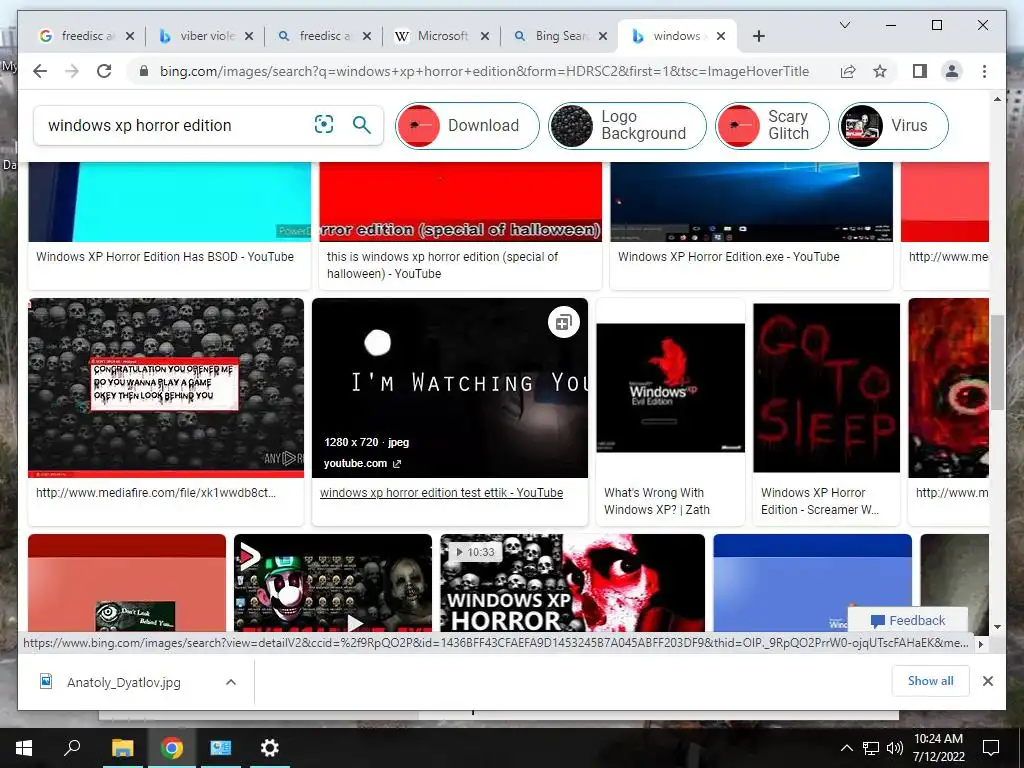
Task: Filter results by Scary Glitch suggestion
Action: (x=772, y=125)
